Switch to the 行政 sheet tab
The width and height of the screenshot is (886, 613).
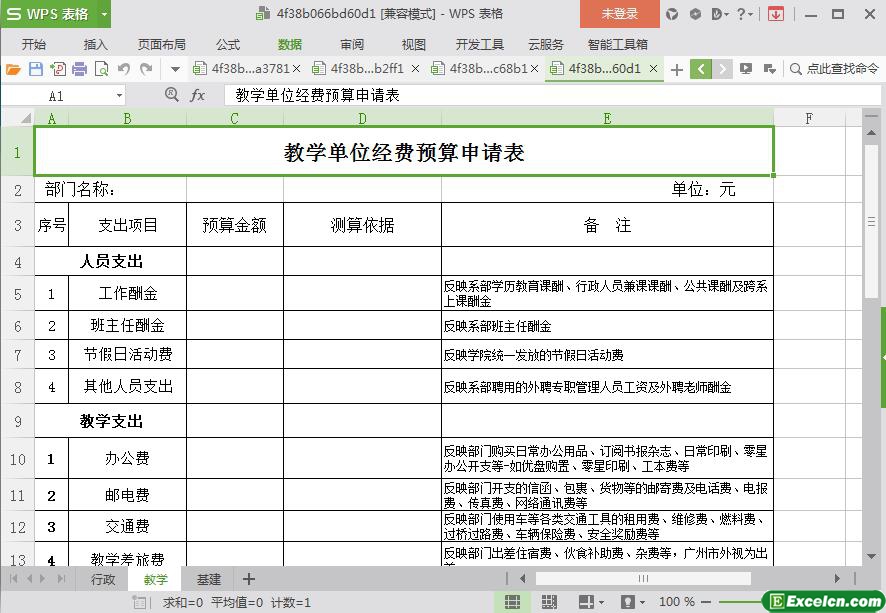(103, 579)
